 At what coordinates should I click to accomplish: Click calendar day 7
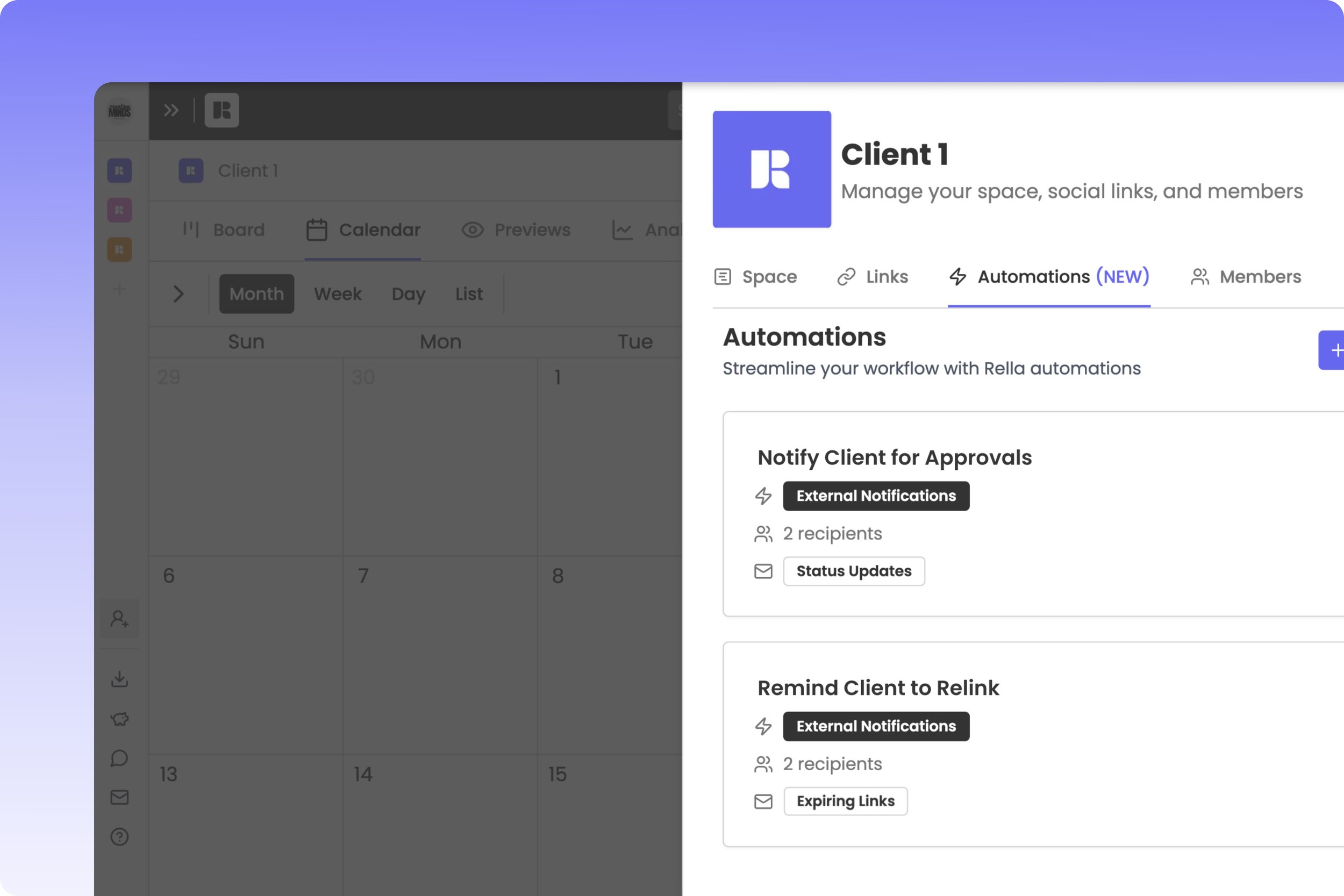point(440,655)
